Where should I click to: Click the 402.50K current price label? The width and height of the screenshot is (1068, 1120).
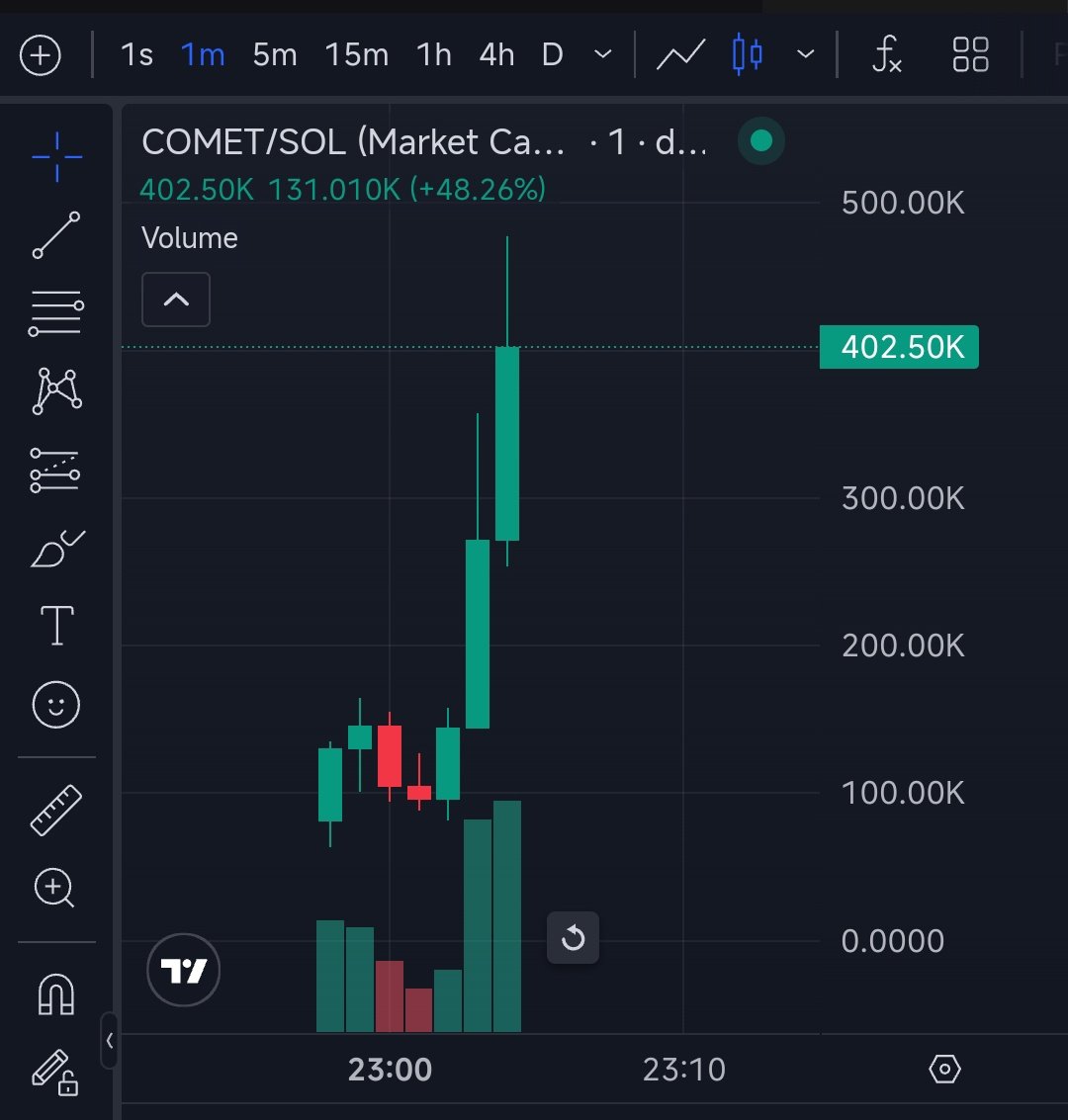click(899, 347)
